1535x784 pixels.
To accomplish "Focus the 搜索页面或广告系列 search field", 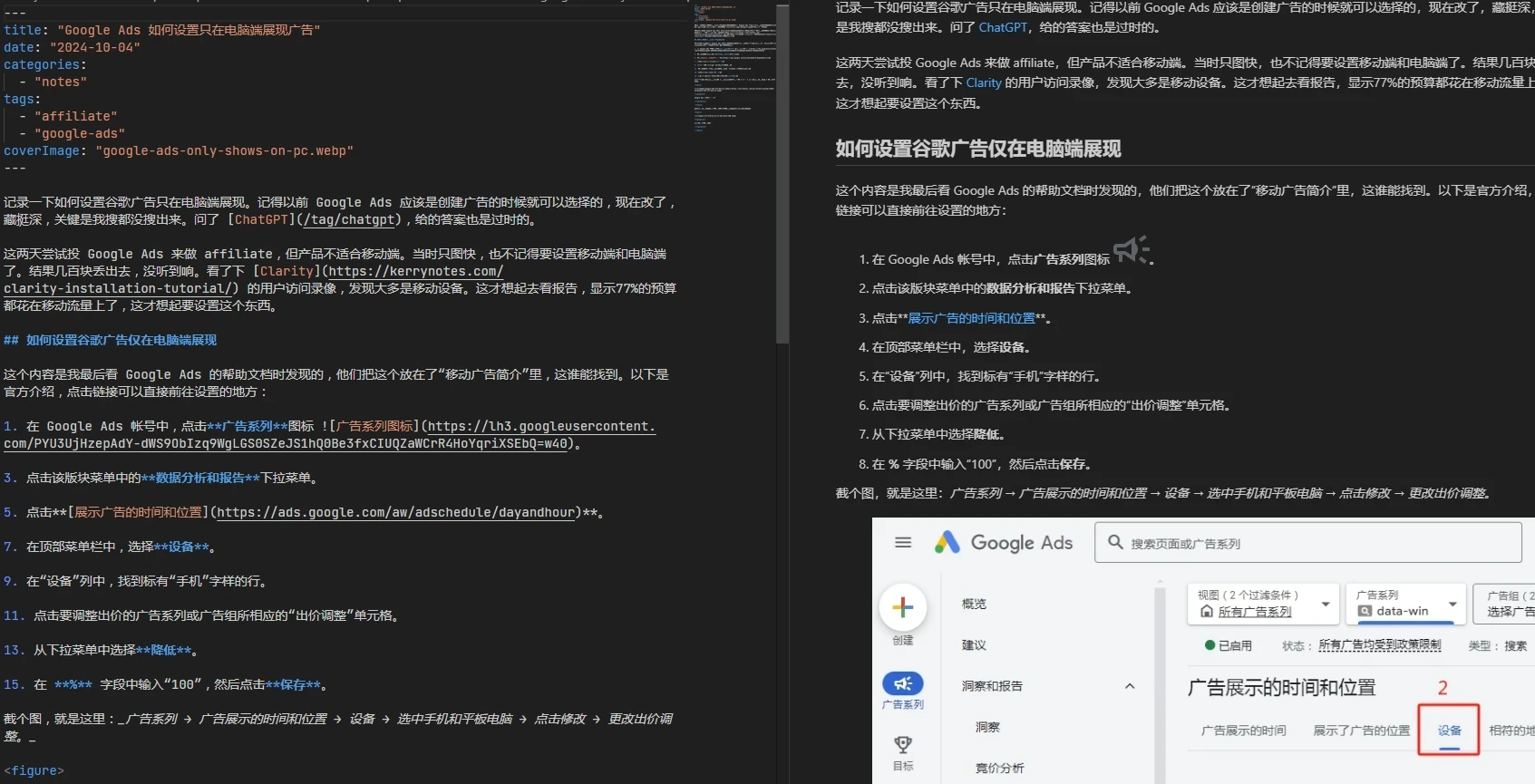I will (x=1307, y=543).
